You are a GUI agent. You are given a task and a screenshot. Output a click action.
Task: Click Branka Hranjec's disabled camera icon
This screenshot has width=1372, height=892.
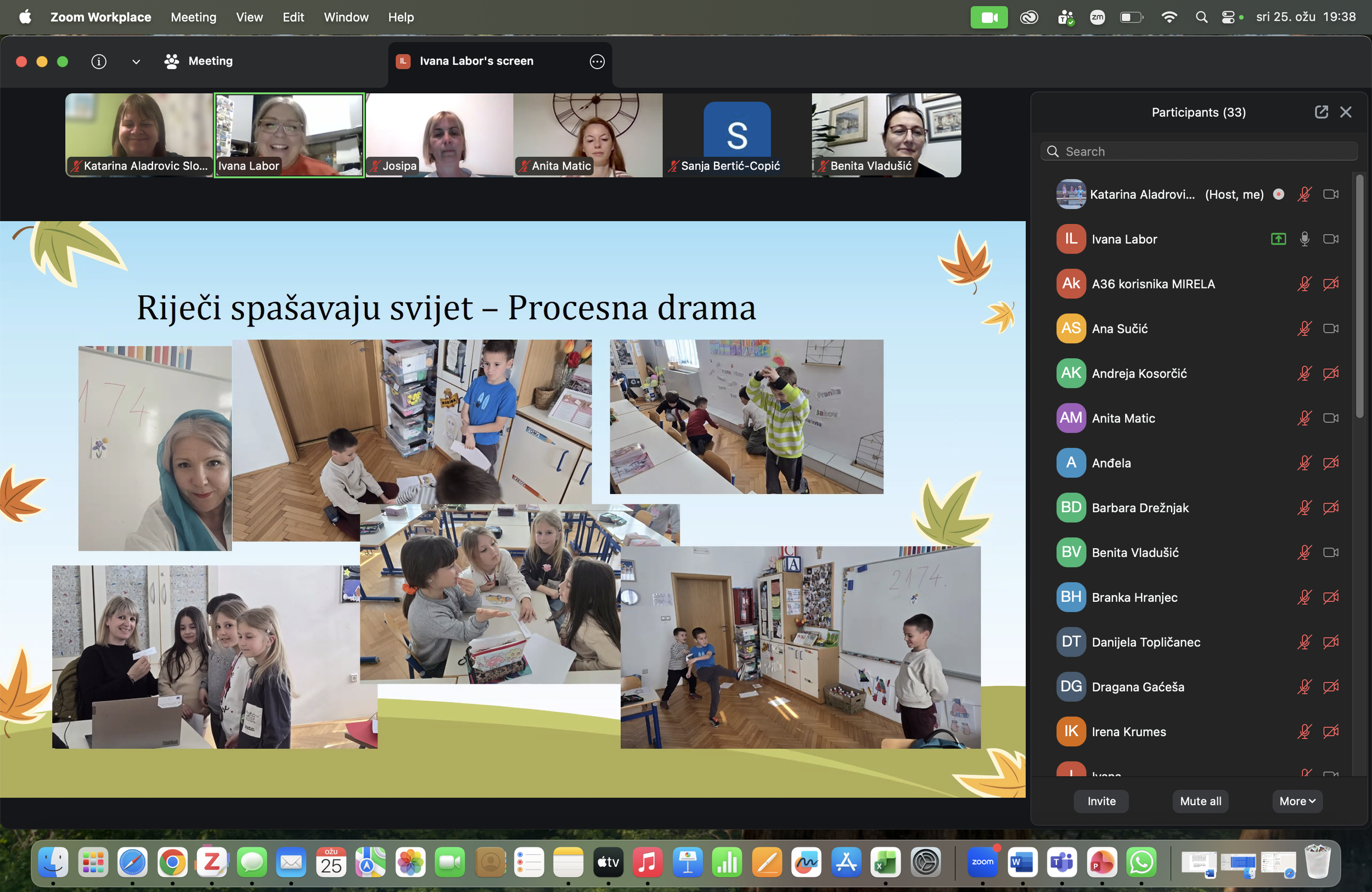point(1330,597)
